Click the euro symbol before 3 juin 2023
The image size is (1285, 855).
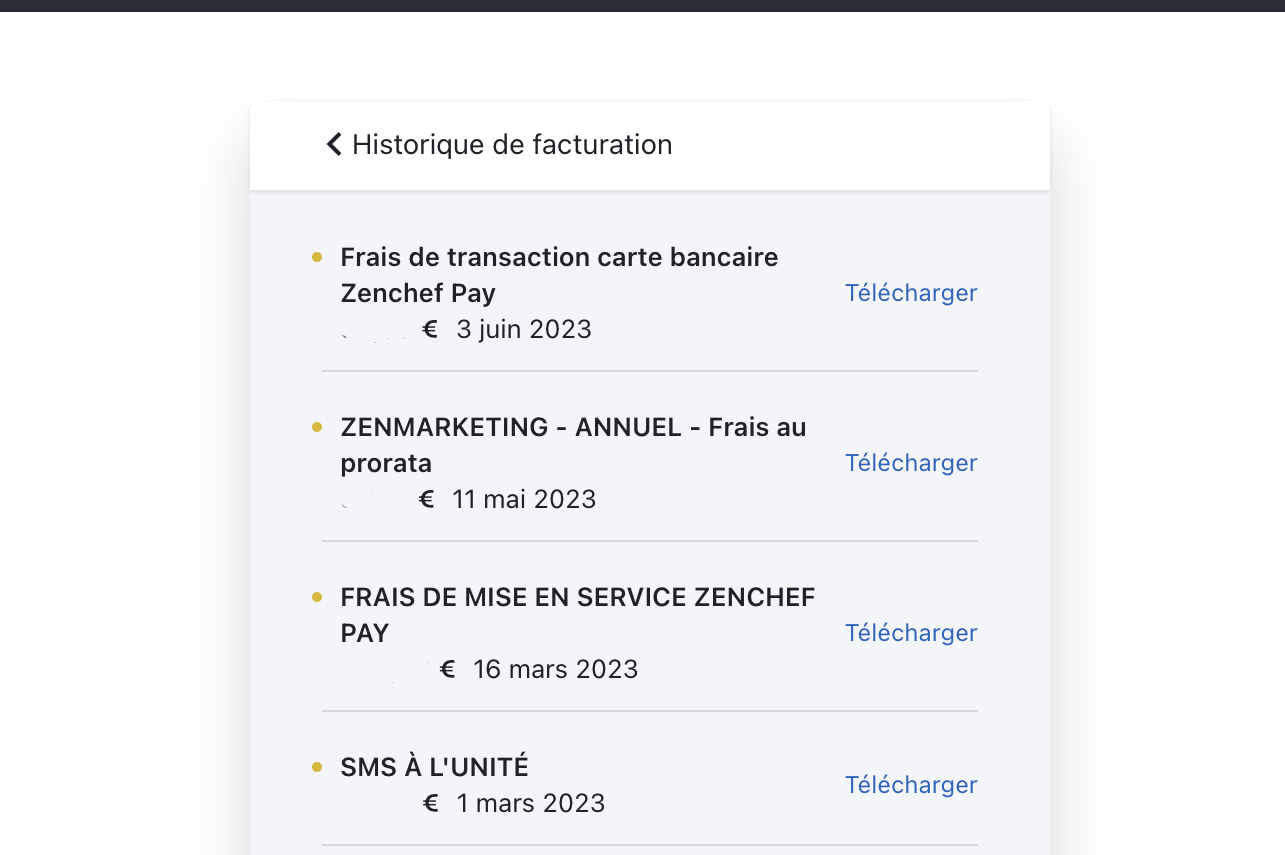[431, 329]
